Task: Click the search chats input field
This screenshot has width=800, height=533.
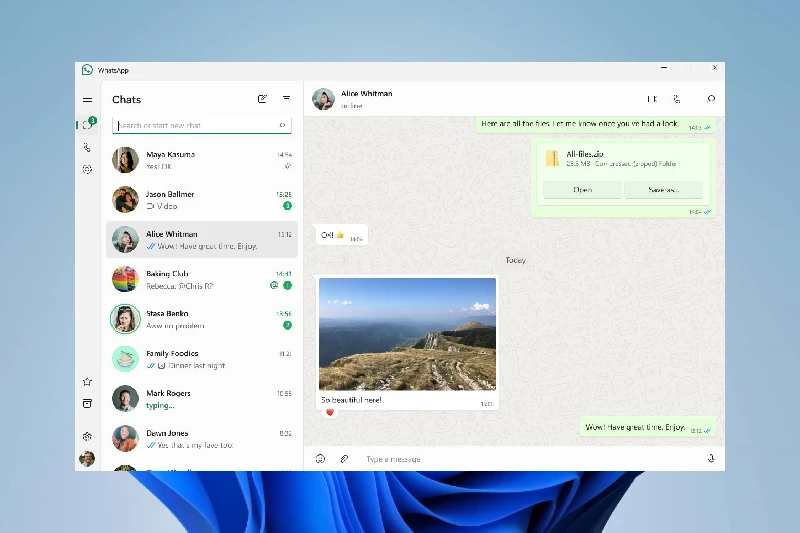Action: click(x=202, y=125)
